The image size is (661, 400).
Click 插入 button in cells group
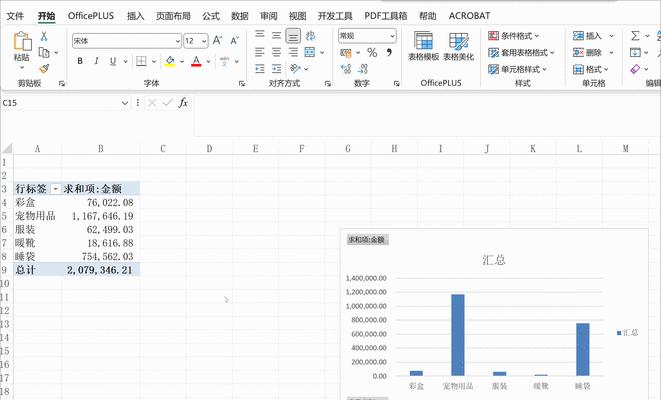tap(587, 36)
